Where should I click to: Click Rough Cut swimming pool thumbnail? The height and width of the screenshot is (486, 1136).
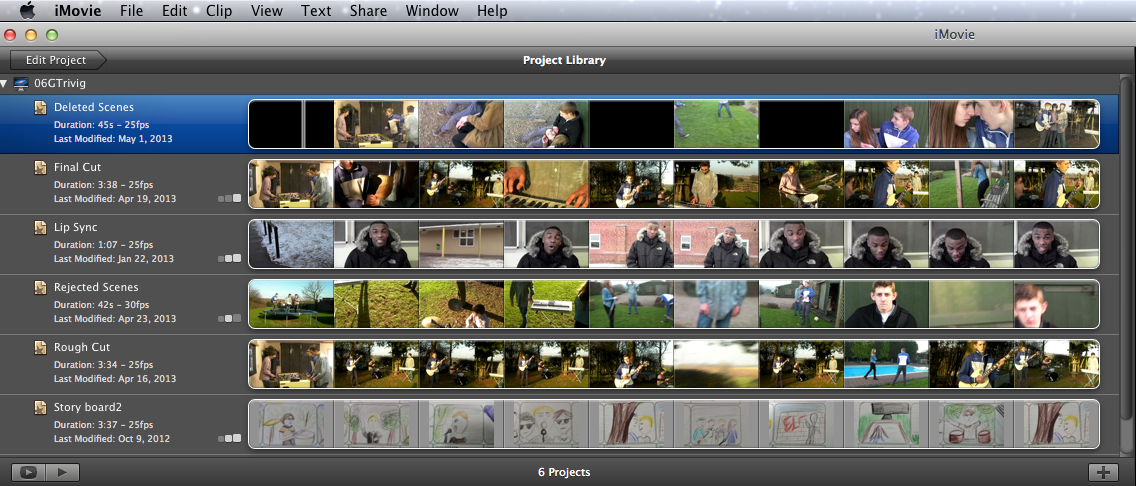click(886, 365)
